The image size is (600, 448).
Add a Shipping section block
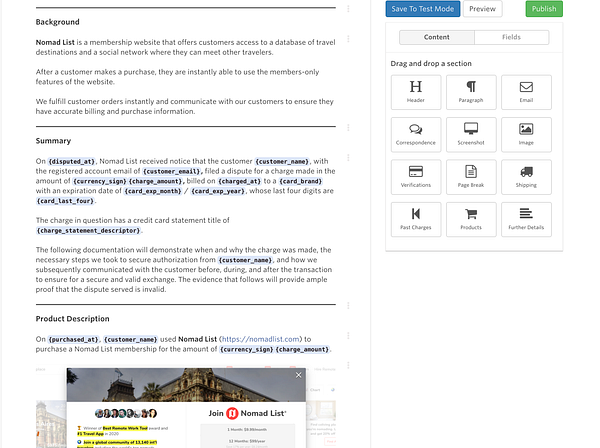[526, 177]
